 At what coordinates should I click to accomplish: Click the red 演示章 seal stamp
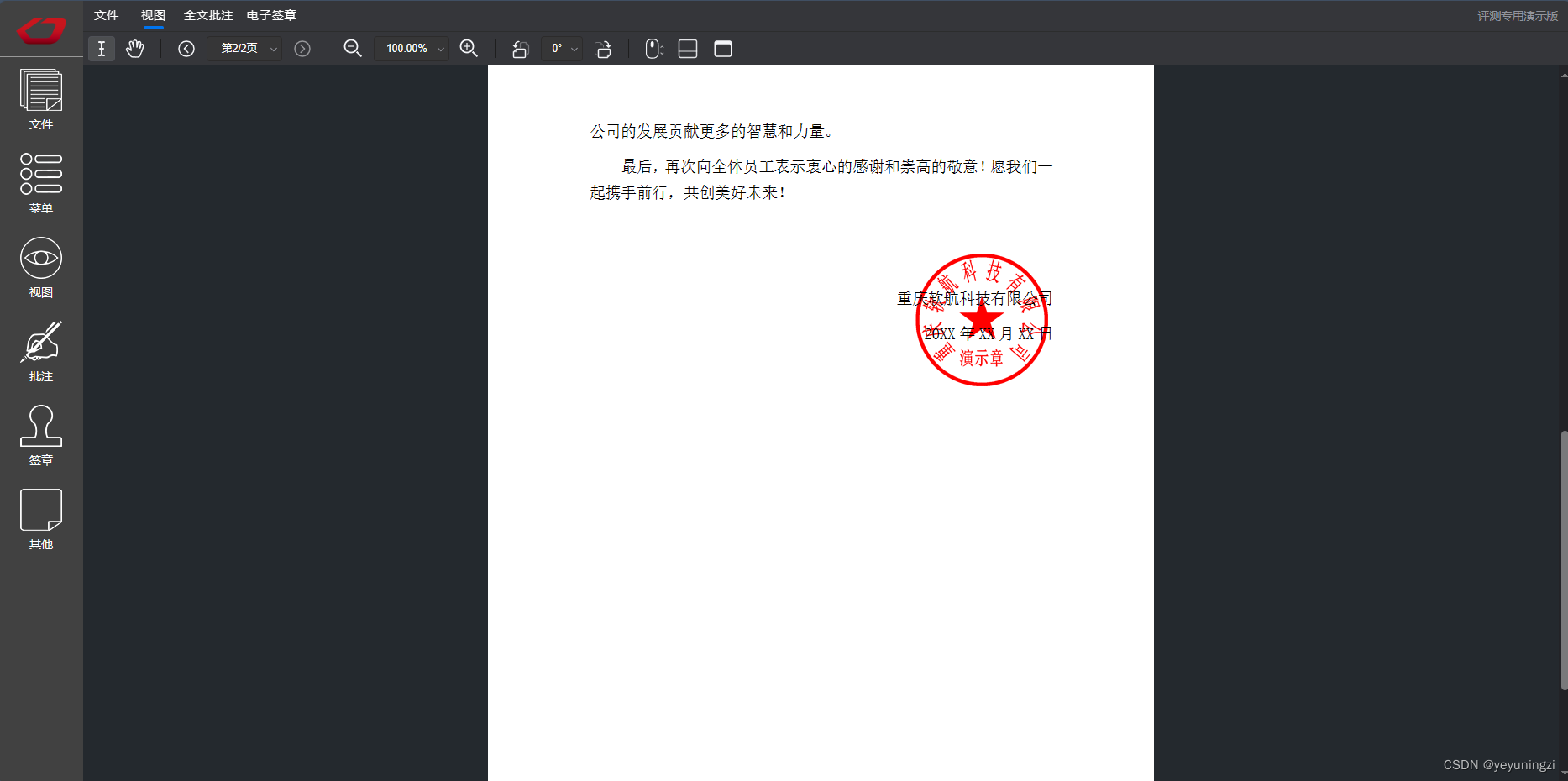[982, 320]
